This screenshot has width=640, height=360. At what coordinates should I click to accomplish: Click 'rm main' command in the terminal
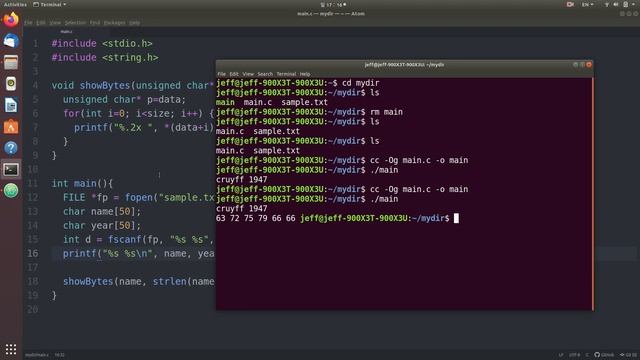tap(386, 112)
